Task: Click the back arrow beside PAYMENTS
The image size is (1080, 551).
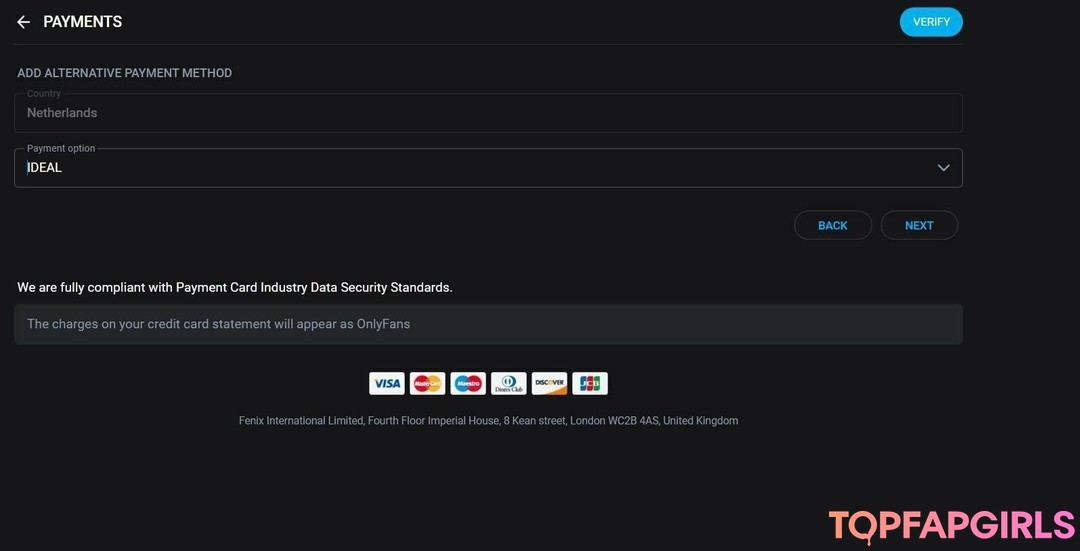Action: tap(24, 22)
